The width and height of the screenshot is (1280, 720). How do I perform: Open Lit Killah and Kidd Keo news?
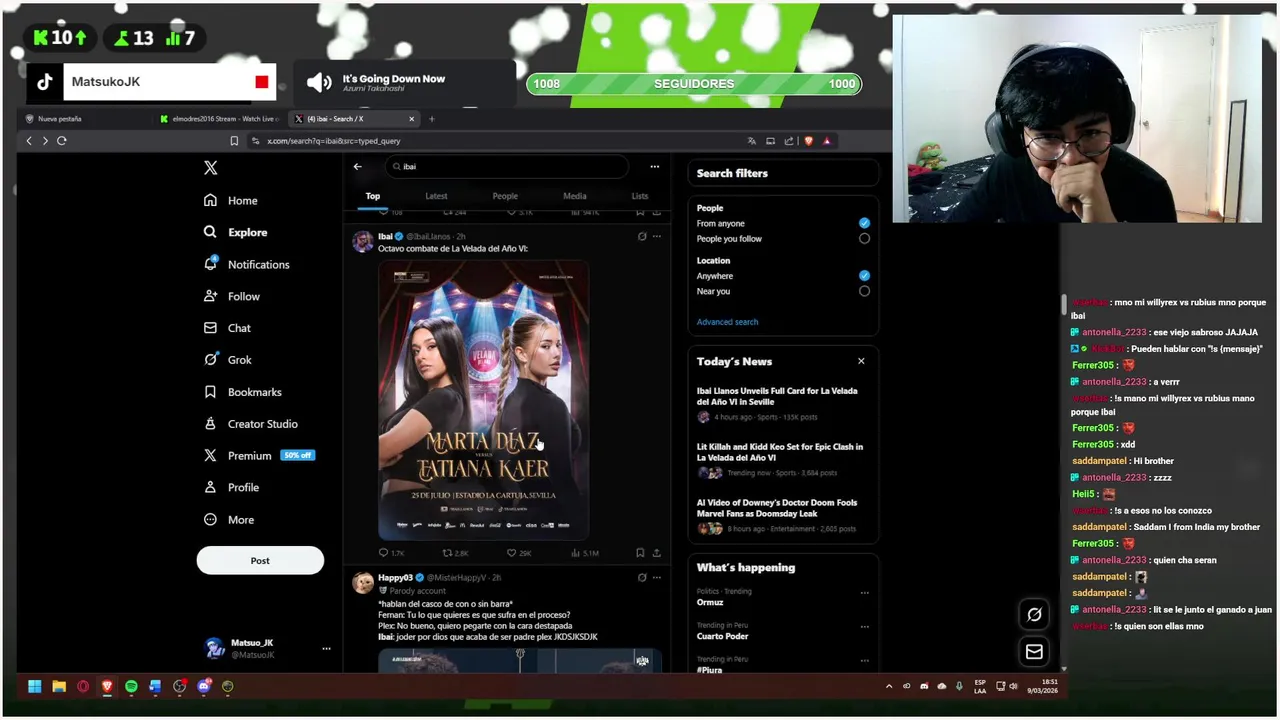click(x=782, y=459)
